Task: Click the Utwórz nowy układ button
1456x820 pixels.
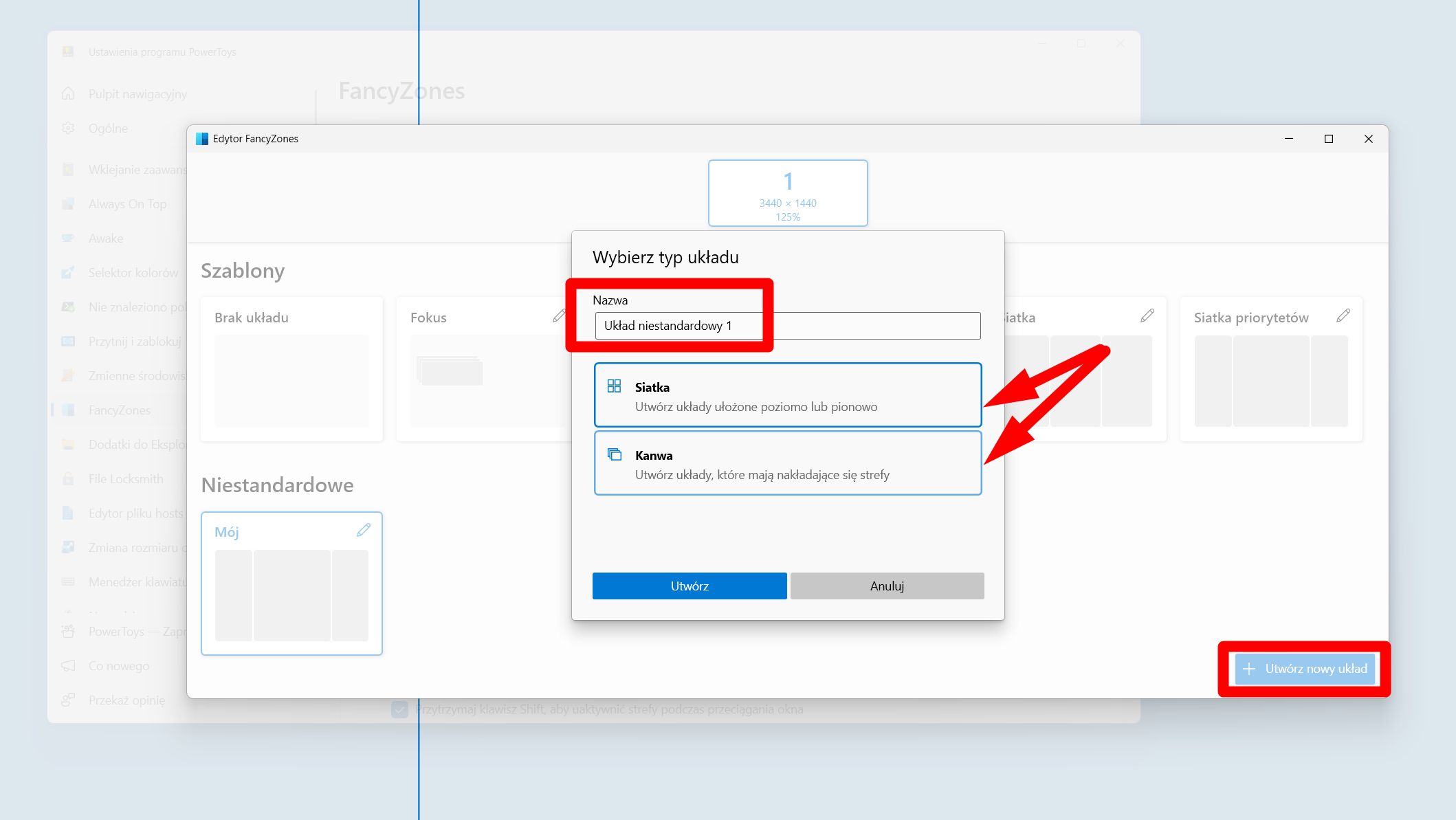Action: pos(1304,669)
